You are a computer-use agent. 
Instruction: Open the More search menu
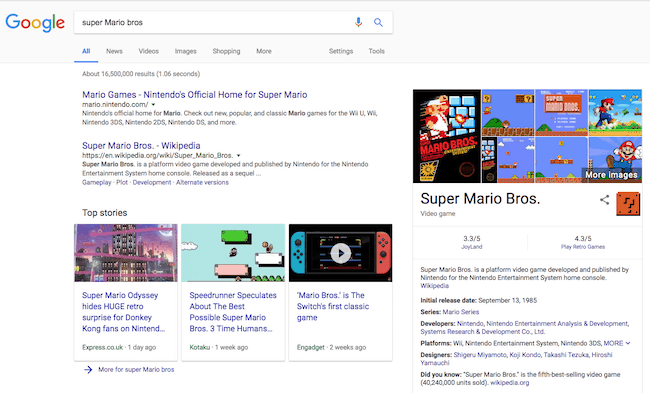264,51
